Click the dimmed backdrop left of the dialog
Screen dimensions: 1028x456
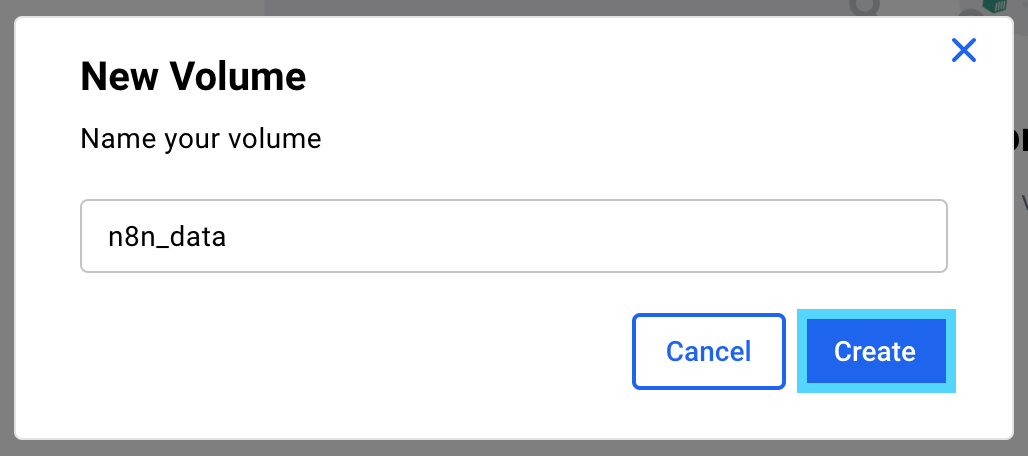[x=7, y=230]
